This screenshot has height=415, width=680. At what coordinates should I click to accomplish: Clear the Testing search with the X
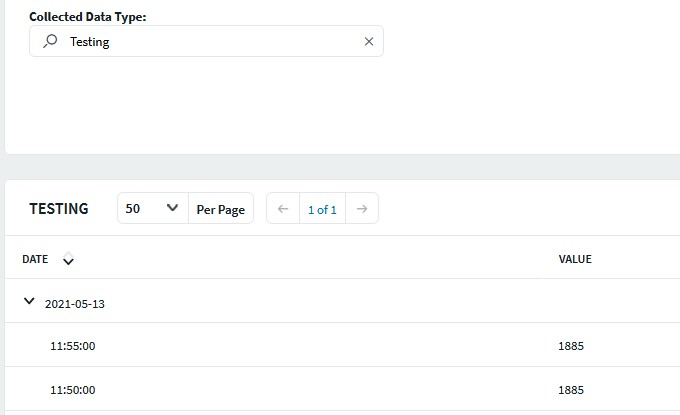pos(368,42)
